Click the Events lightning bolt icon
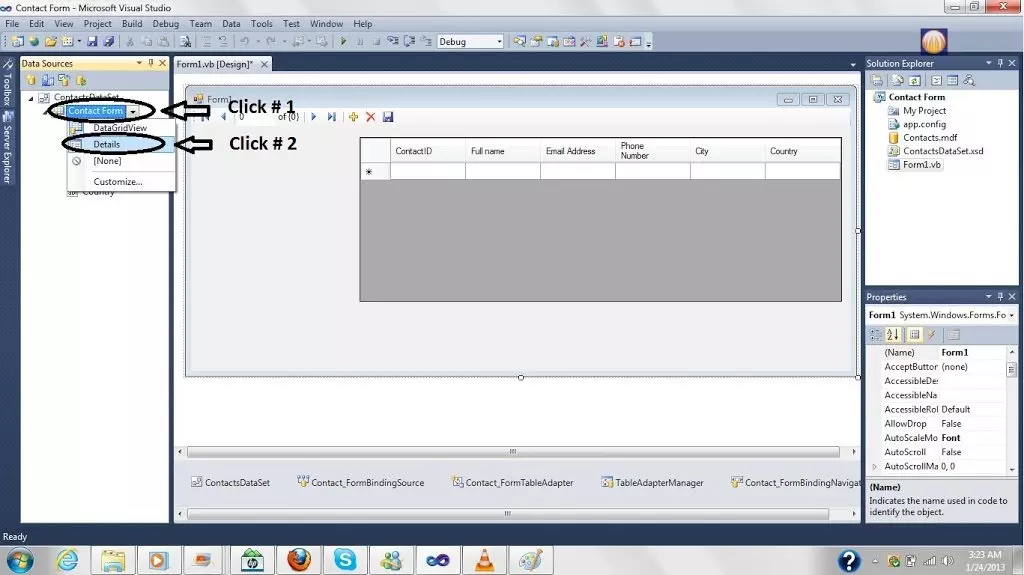 (x=932, y=335)
